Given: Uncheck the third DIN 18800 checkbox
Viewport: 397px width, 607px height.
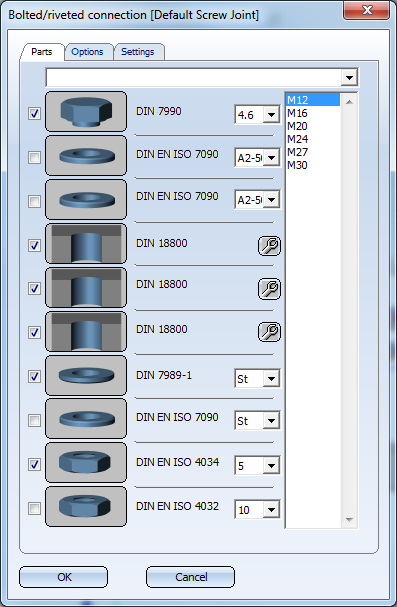Looking at the screenshot, I should pyautogui.click(x=34, y=332).
